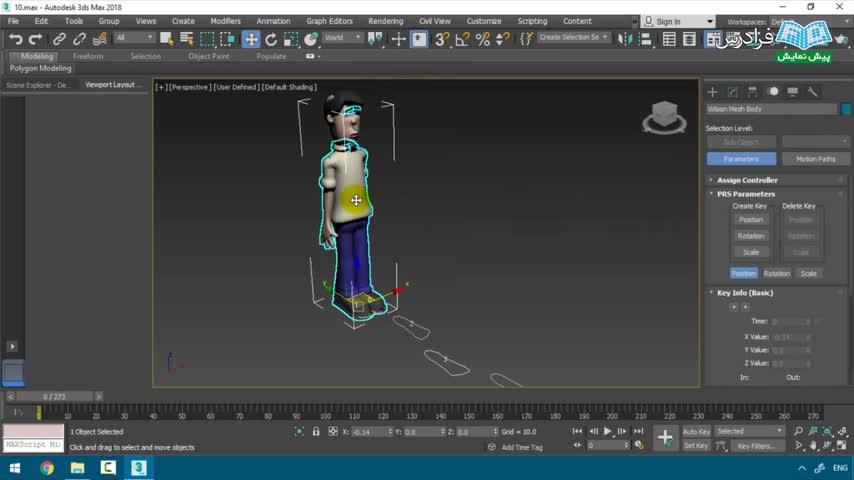Expand the Assign Controller rollout
Image resolution: width=854 pixels, height=480 pixels.
pyautogui.click(x=746, y=180)
